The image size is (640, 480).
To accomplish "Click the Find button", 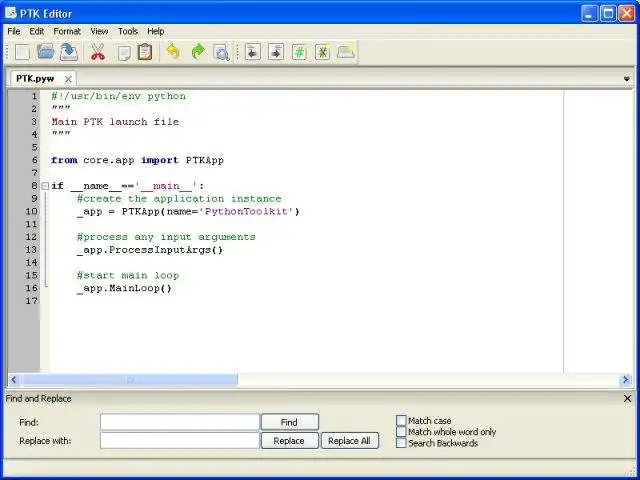I will pyautogui.click(x=289, y=422).
